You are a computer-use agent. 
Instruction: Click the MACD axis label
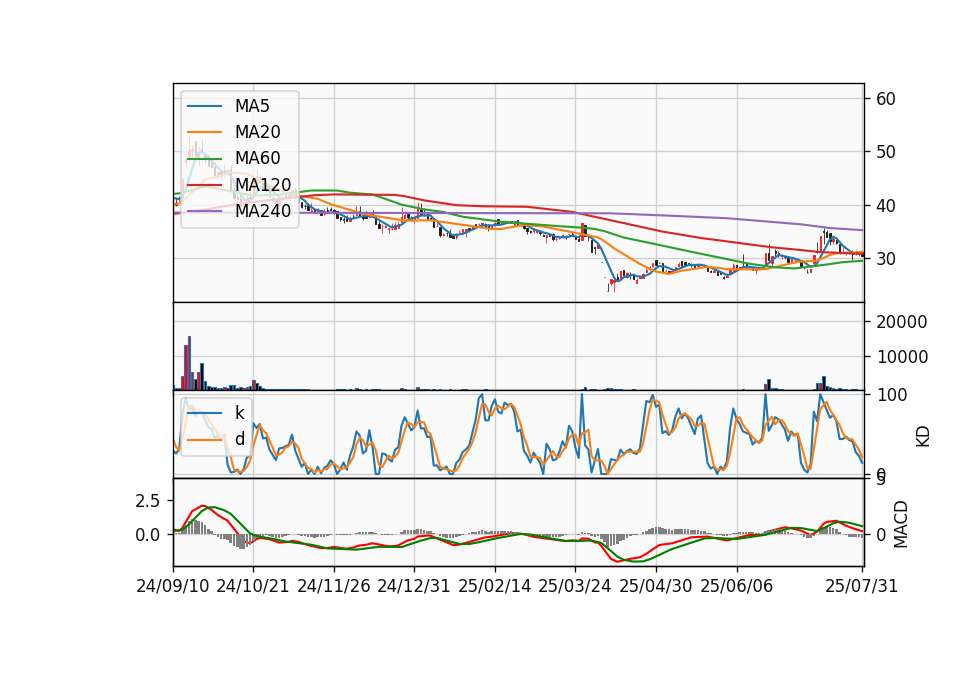point(901,524)
